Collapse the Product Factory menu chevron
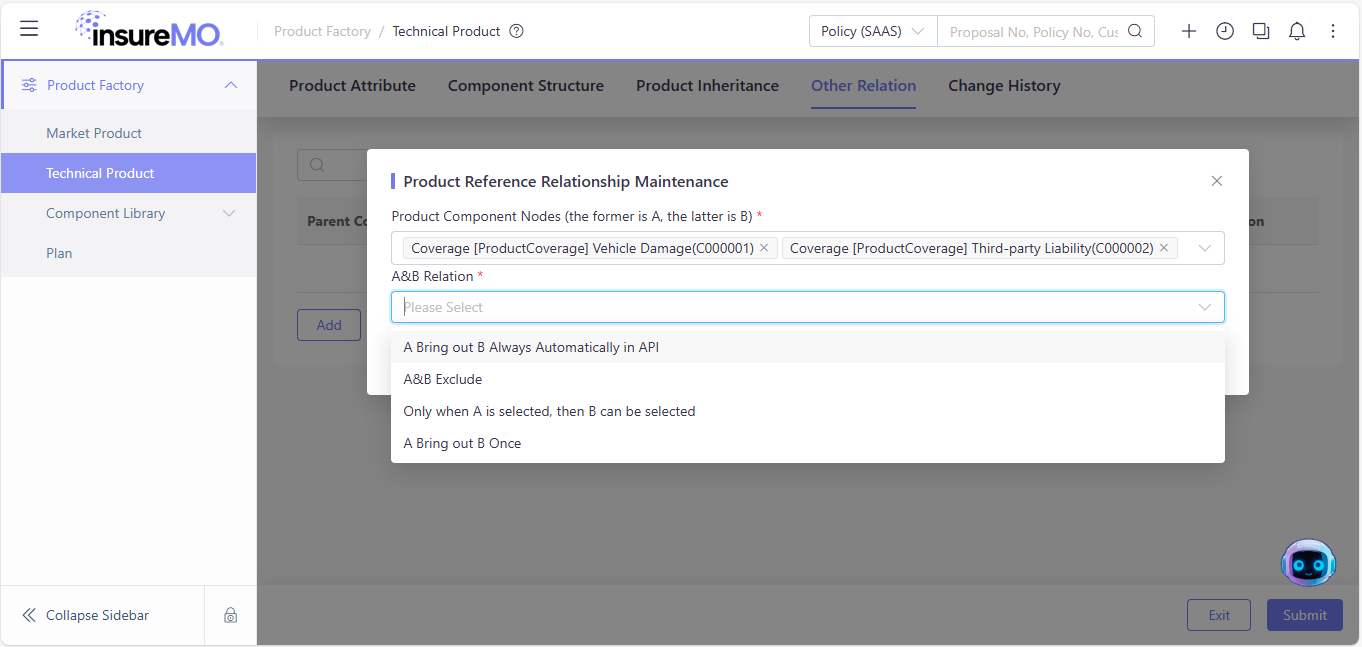The height and width of the screenshot is (647, 1362). tap(231, 85)
